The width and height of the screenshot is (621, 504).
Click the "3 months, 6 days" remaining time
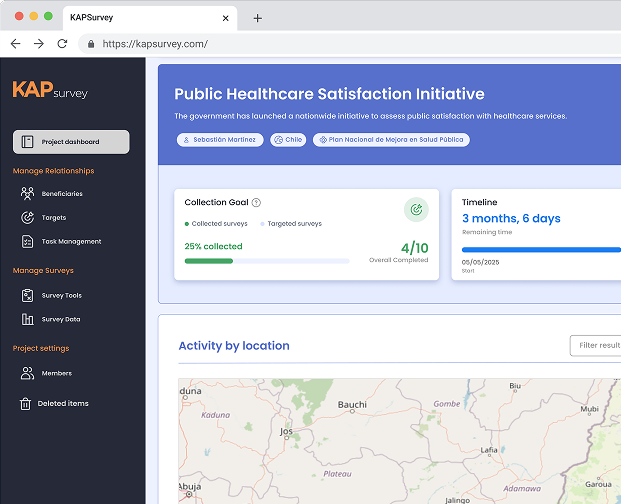(511, 219)
